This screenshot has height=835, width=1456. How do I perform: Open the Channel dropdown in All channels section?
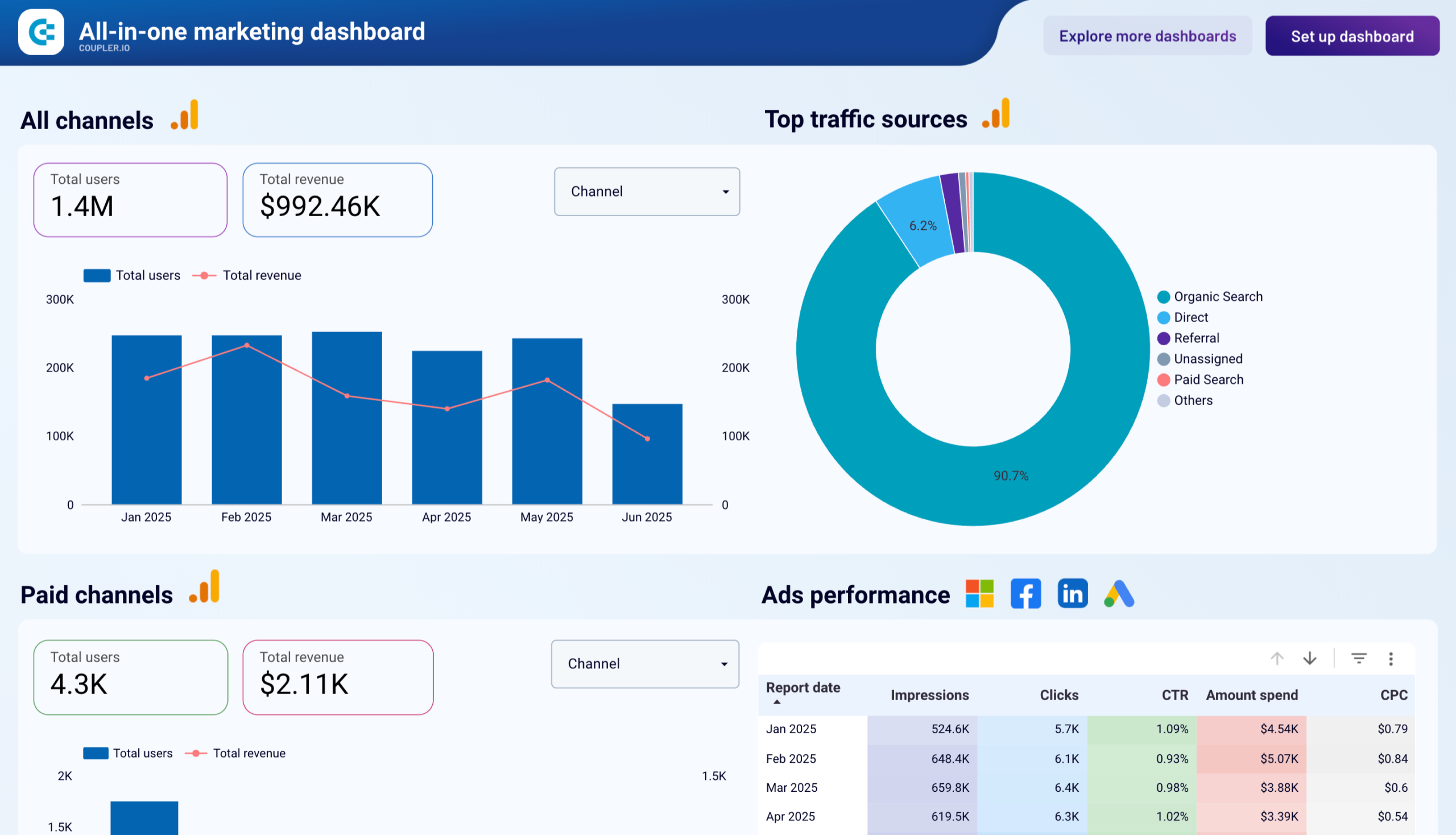coord(647,192)
